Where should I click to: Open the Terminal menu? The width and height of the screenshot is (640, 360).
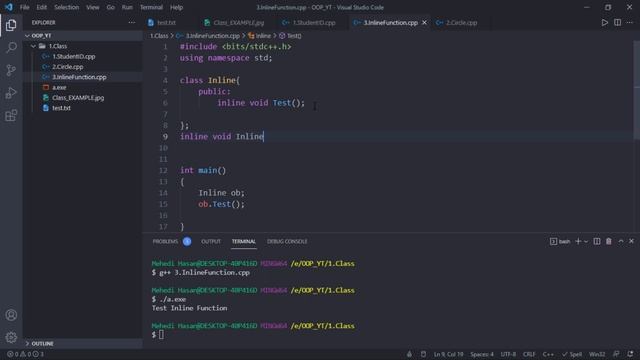(x=151, y=7)
